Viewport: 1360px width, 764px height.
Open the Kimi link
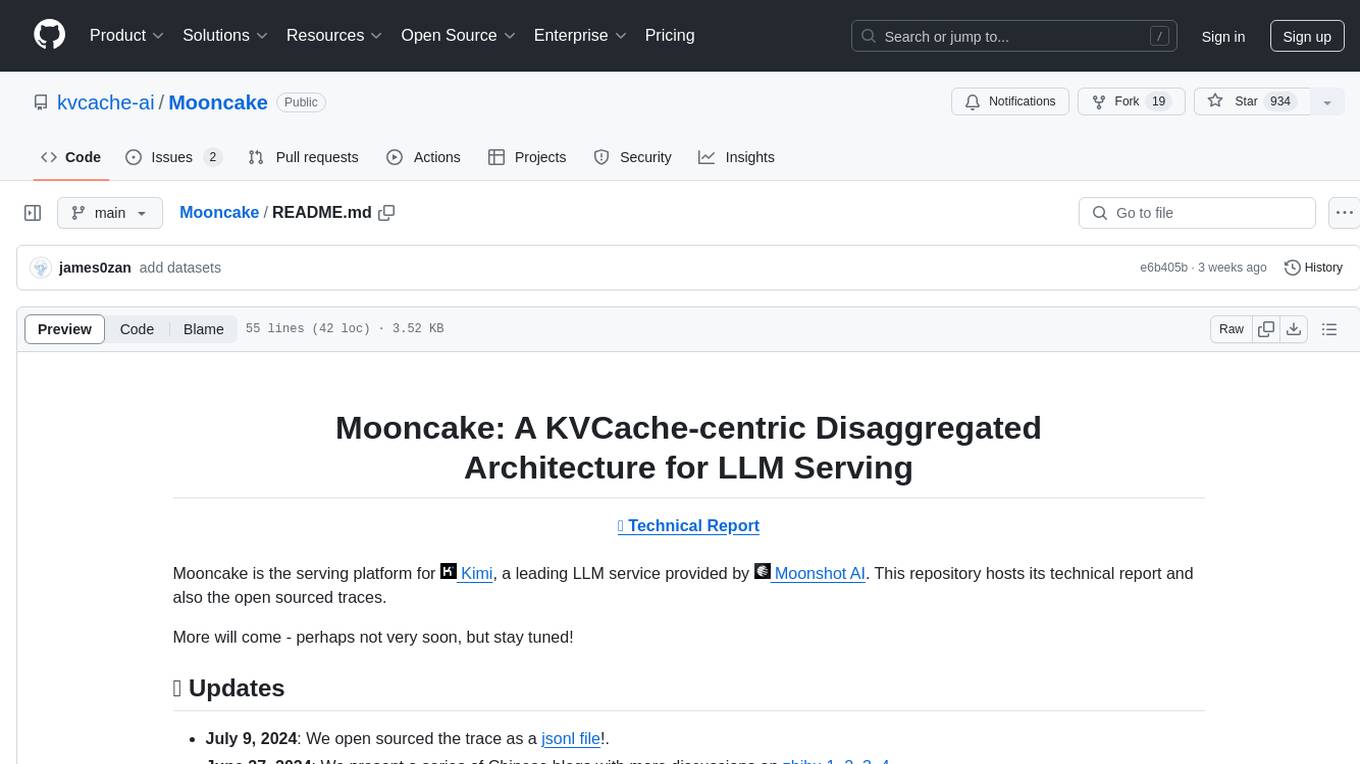point(467,573)
